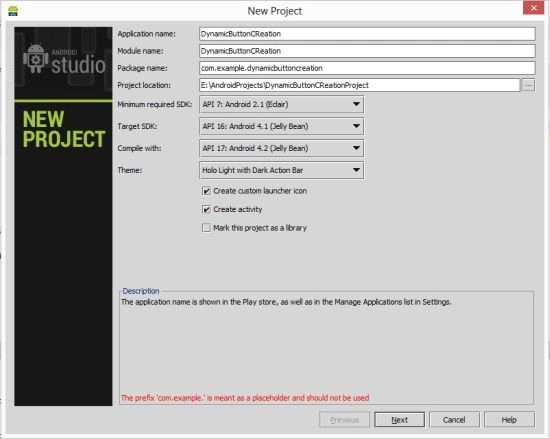Open the Compile with dropdown
The height and width of the screenshot is (439, 550).
[281, 148]
